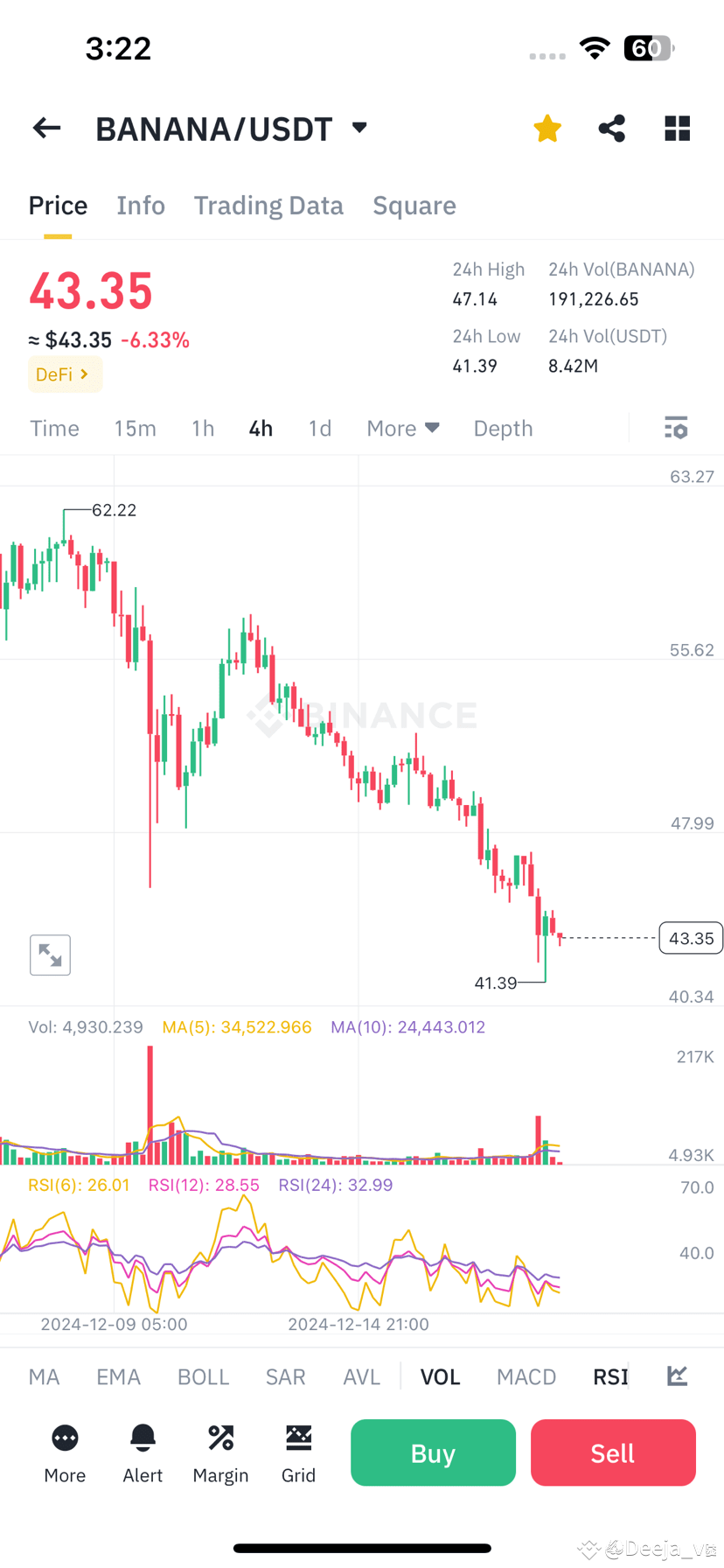The height and width of the screenshot is (1568, 724).
Task: Tap the star to unfavorite BANANA/USDT
Action: [x=546, y=128]
